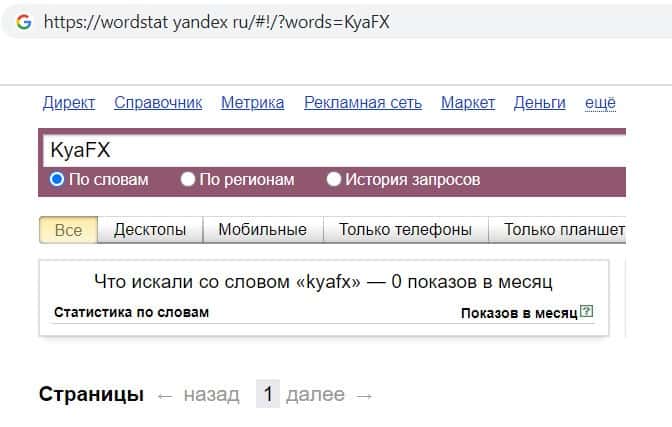Select the История запросов radio button
The image size is (672, 427).
[x=334, y=179]
